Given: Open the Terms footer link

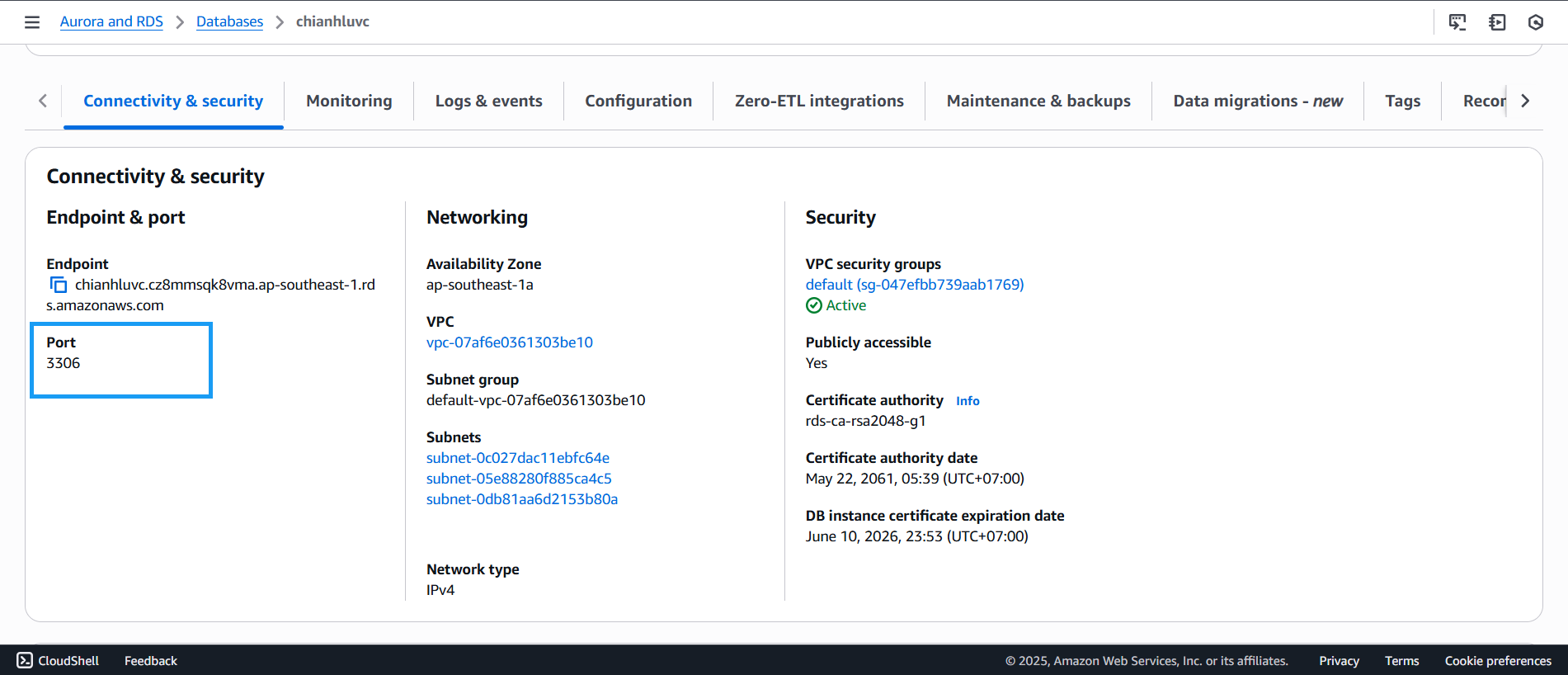Looking at the screenshot, I should click(x=1401, y=660).
